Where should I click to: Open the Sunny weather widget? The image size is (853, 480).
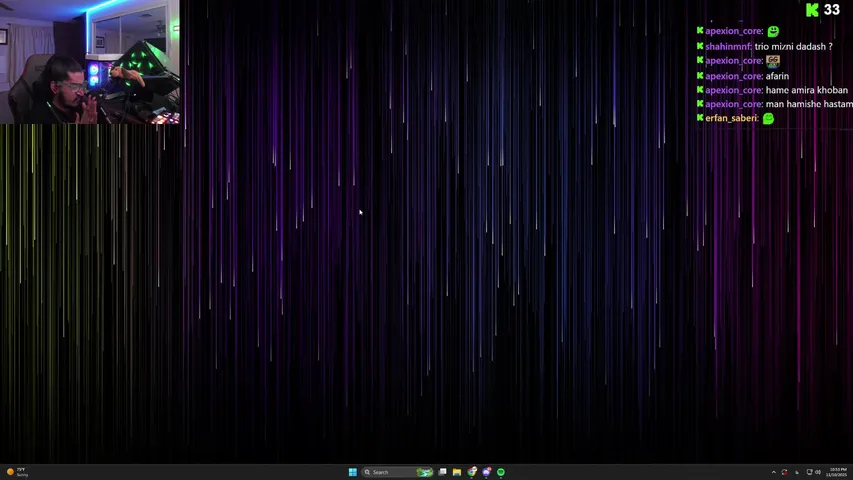pos(17,472)
